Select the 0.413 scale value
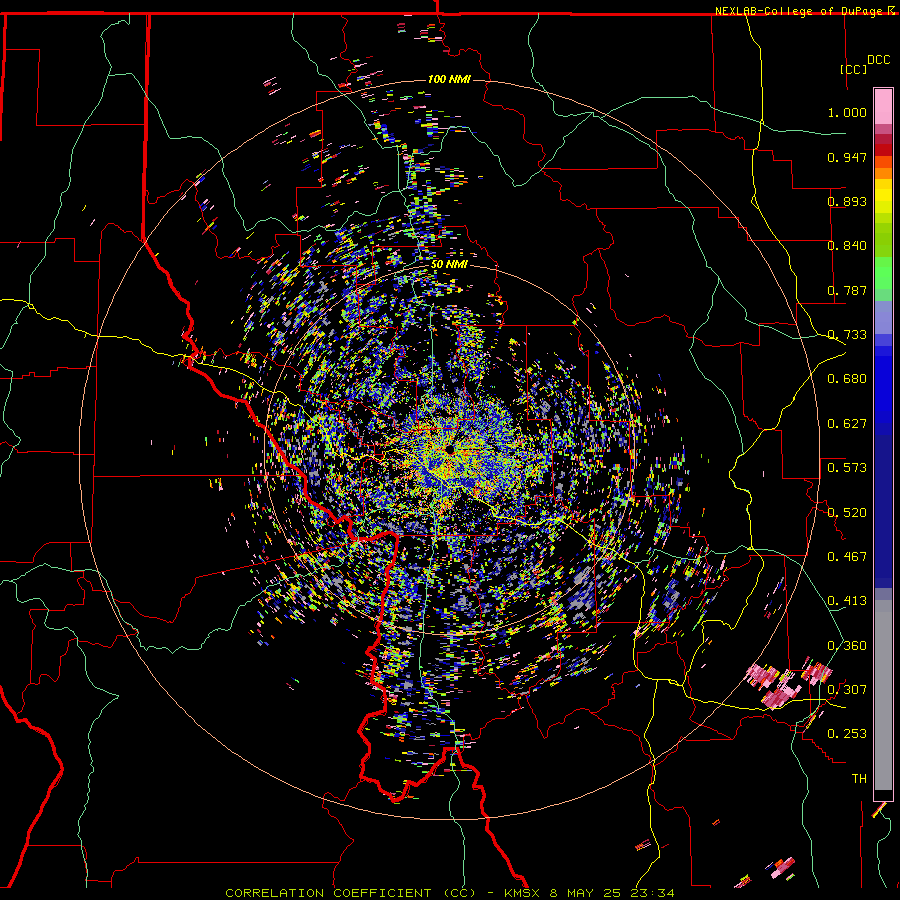This screenshot has height=900, width=900. click(x=847, y=601)
